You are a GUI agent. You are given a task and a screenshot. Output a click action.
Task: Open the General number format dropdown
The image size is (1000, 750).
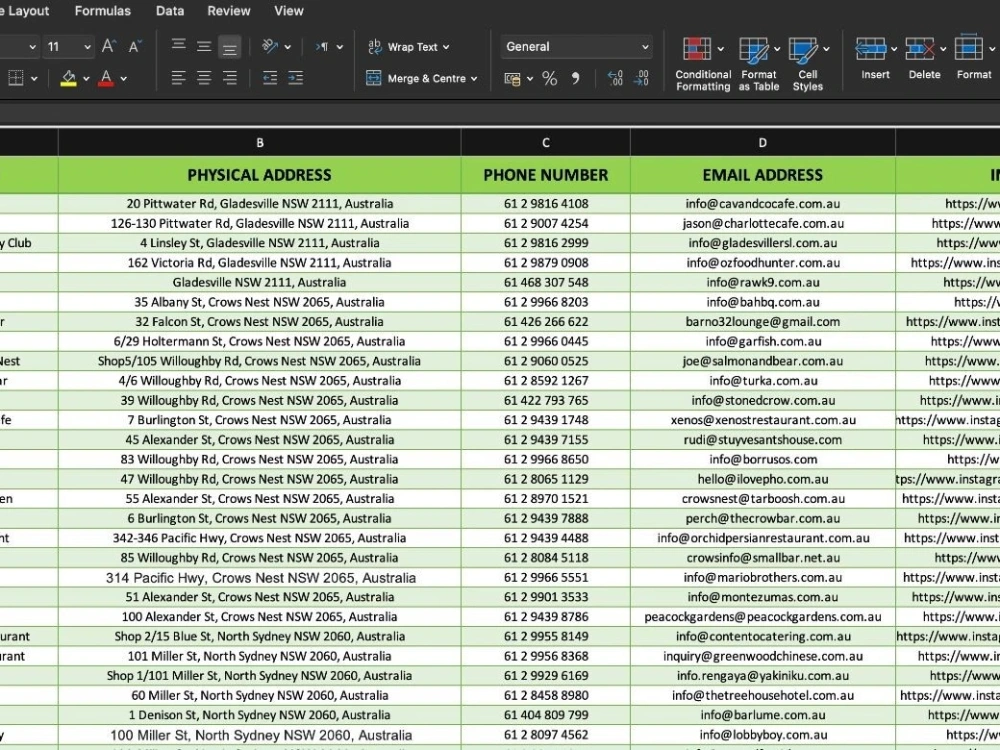(x=577, y=47)
